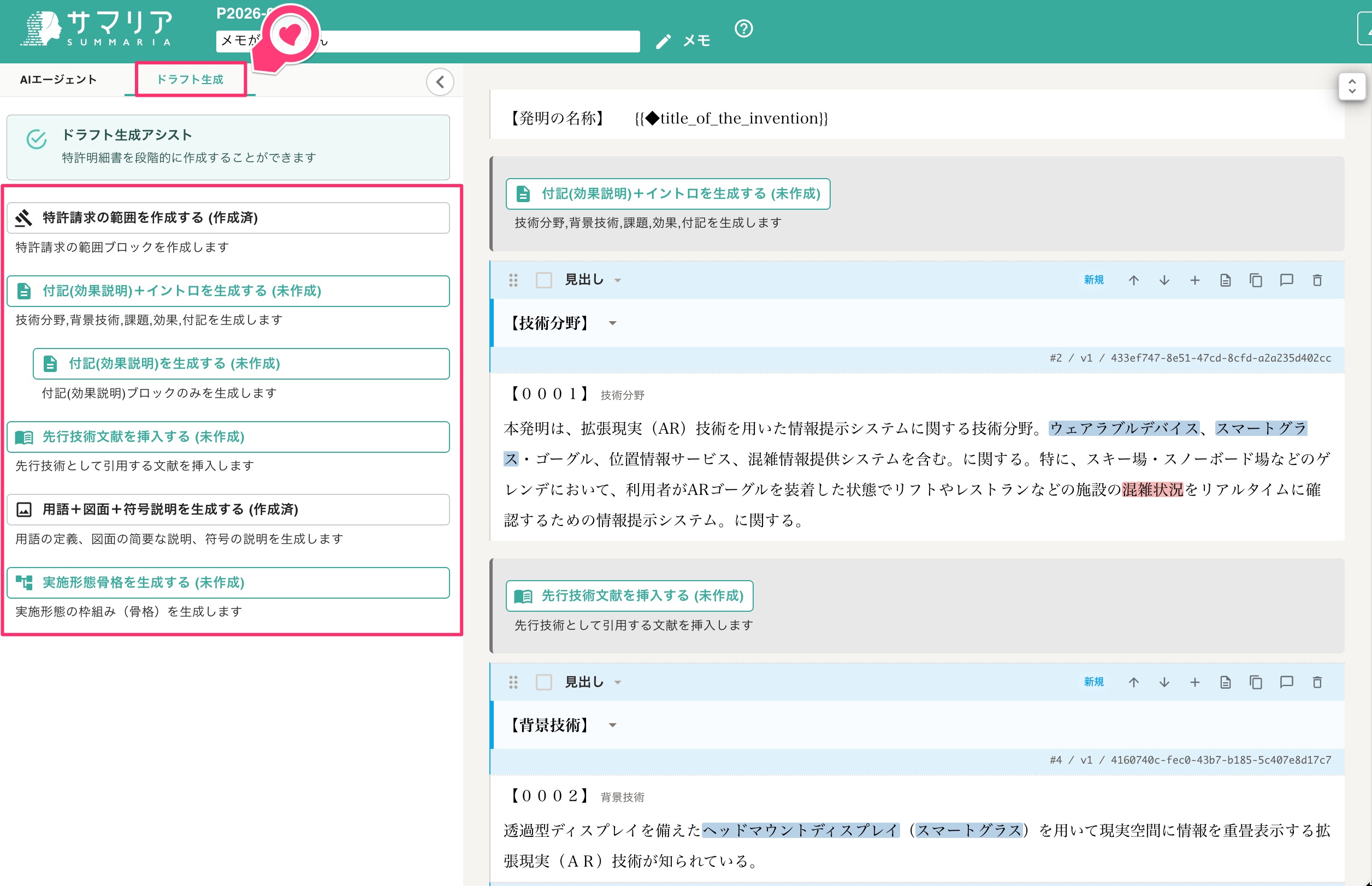This screenshot has width=1372, height=886.
Task: Click the pencil memo edit icon
Action: coord(663,41)
